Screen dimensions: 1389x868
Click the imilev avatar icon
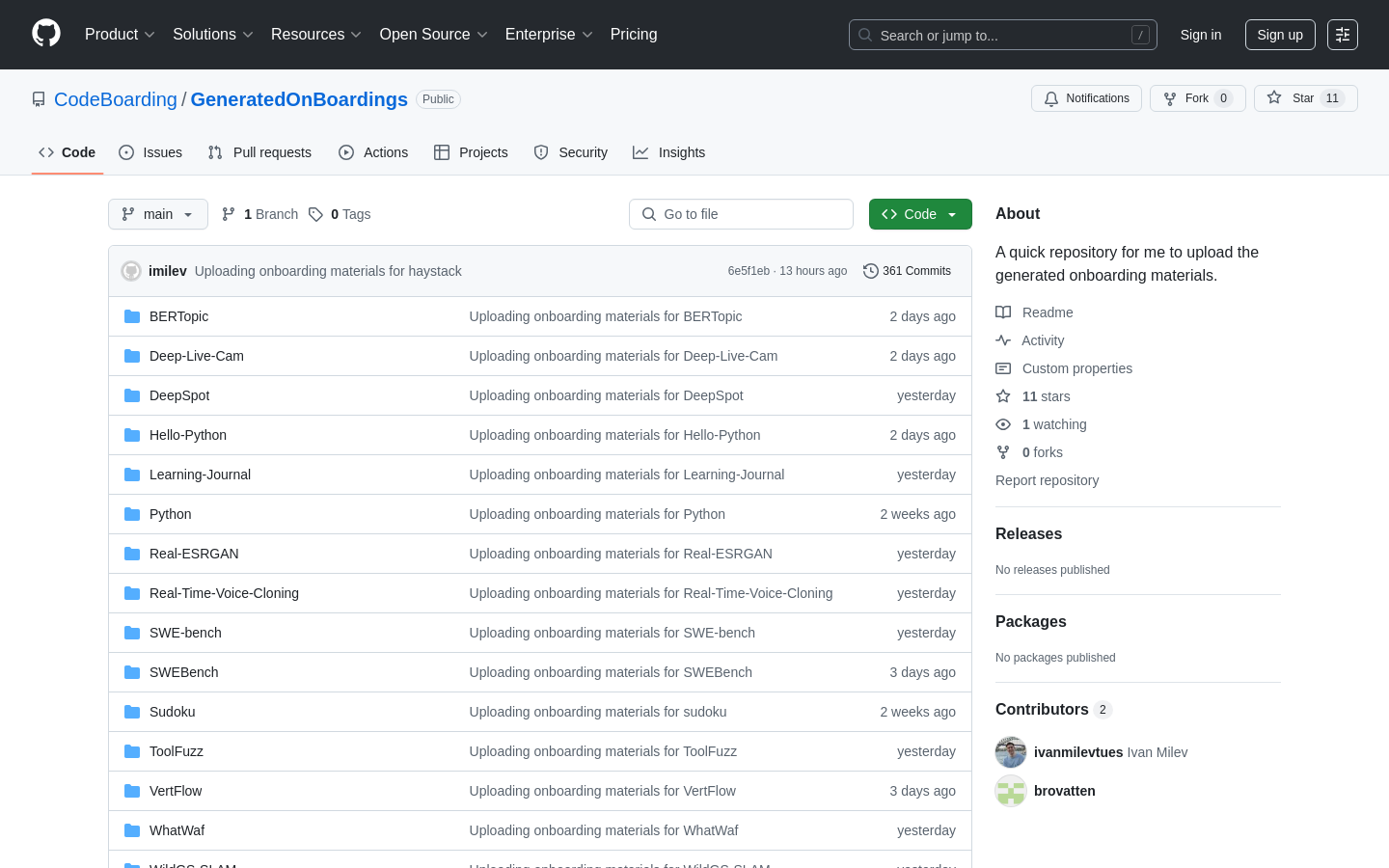pyautogui.click(x=131, y=271)
